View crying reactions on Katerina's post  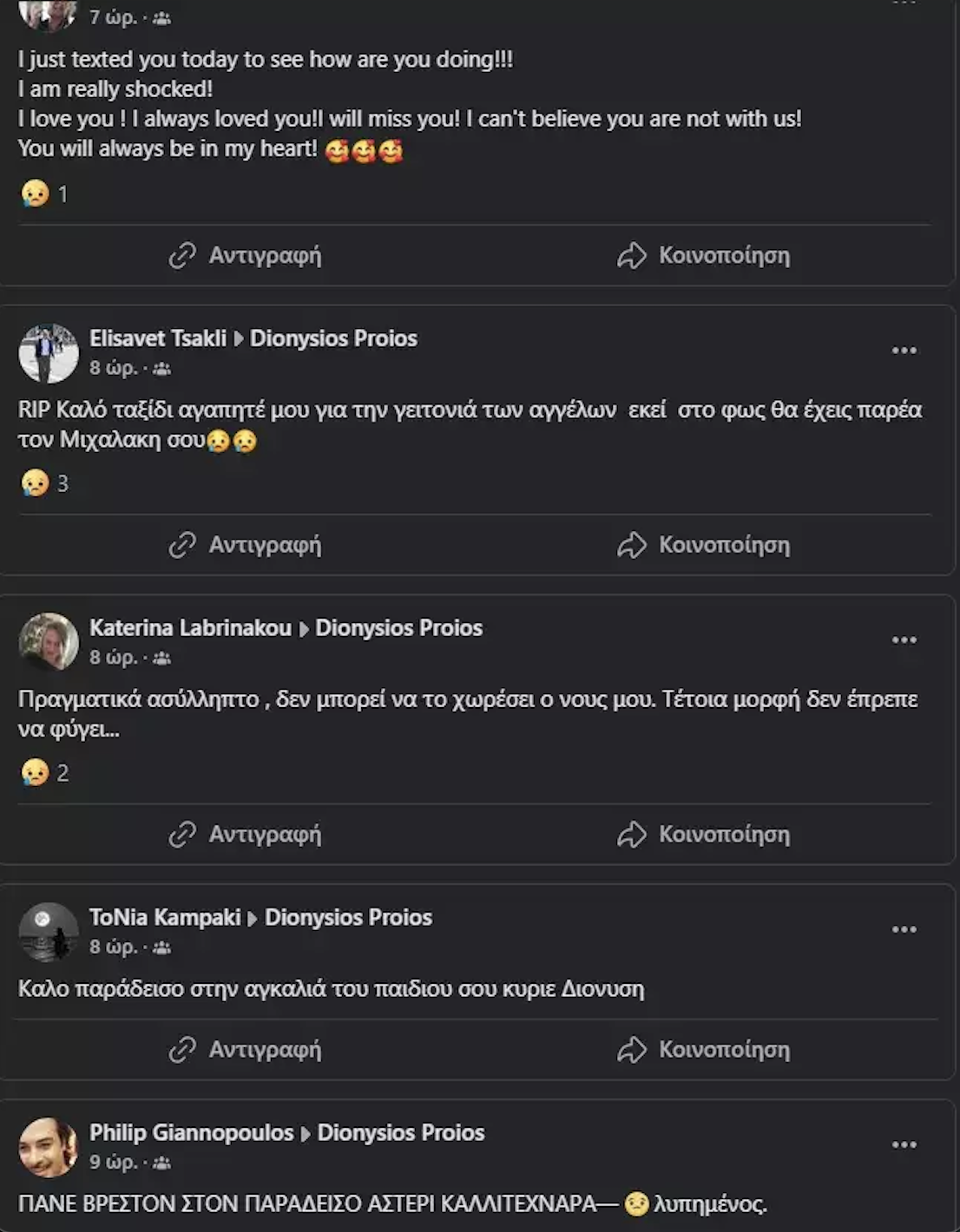tap(36, 772)
